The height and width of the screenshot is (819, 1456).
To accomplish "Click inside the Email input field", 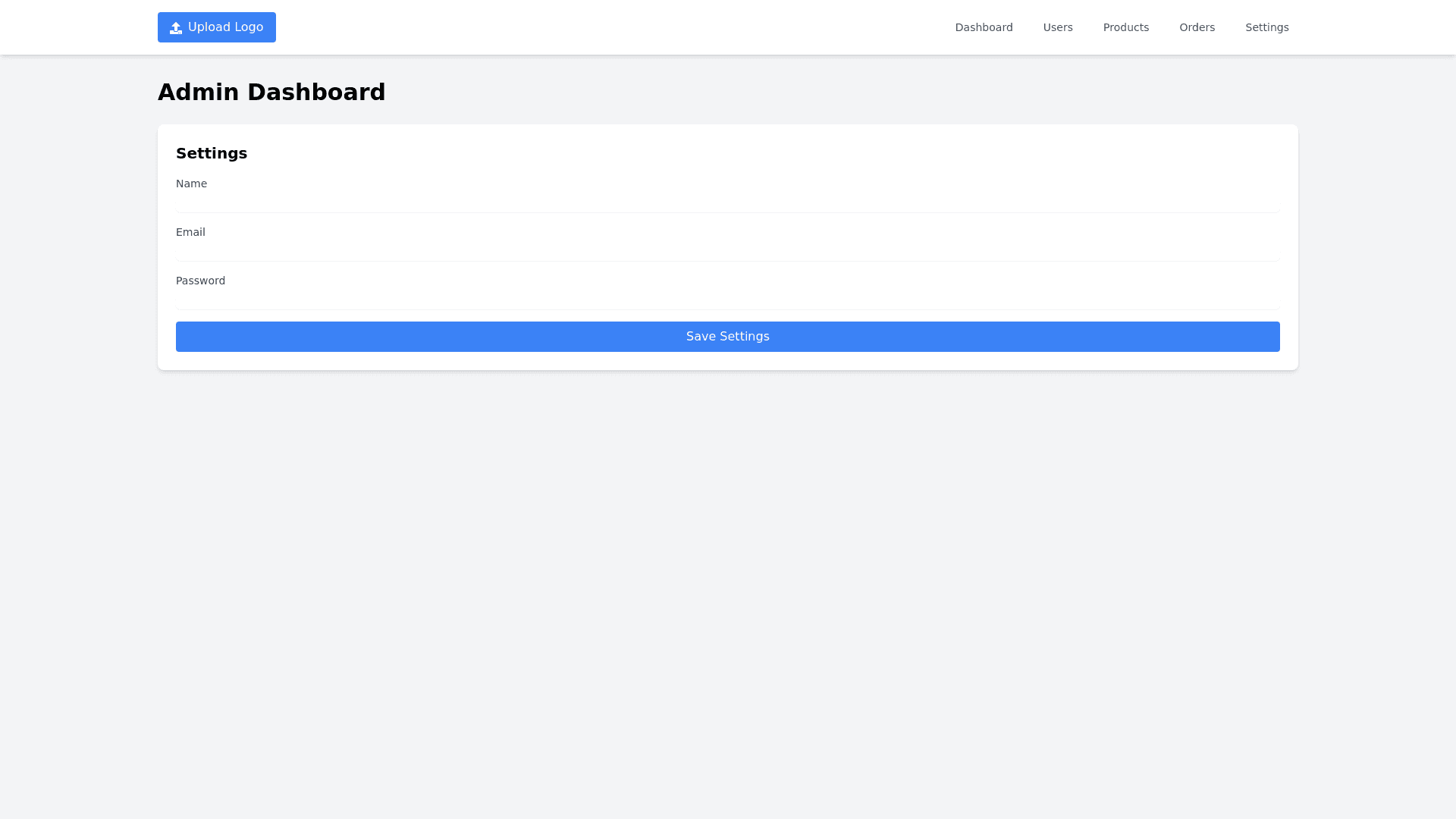I will [727, 252].
